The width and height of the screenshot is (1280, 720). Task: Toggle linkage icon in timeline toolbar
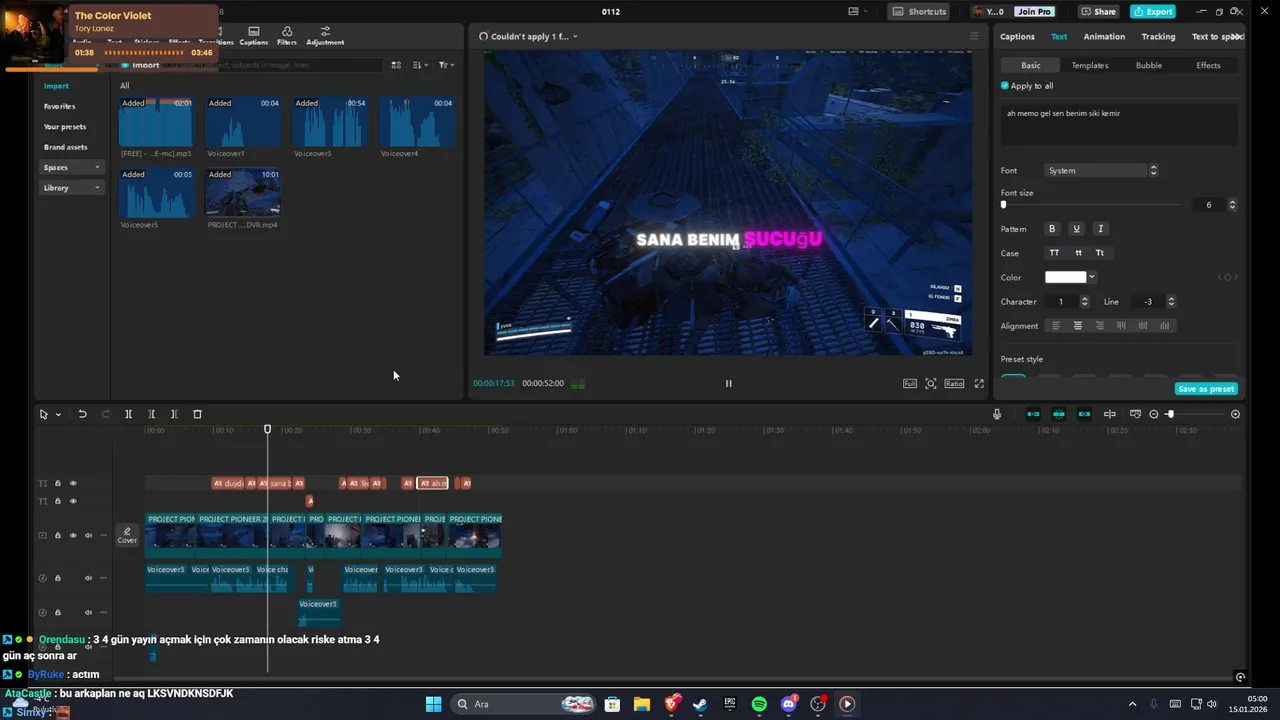[x=1084, y=414]
